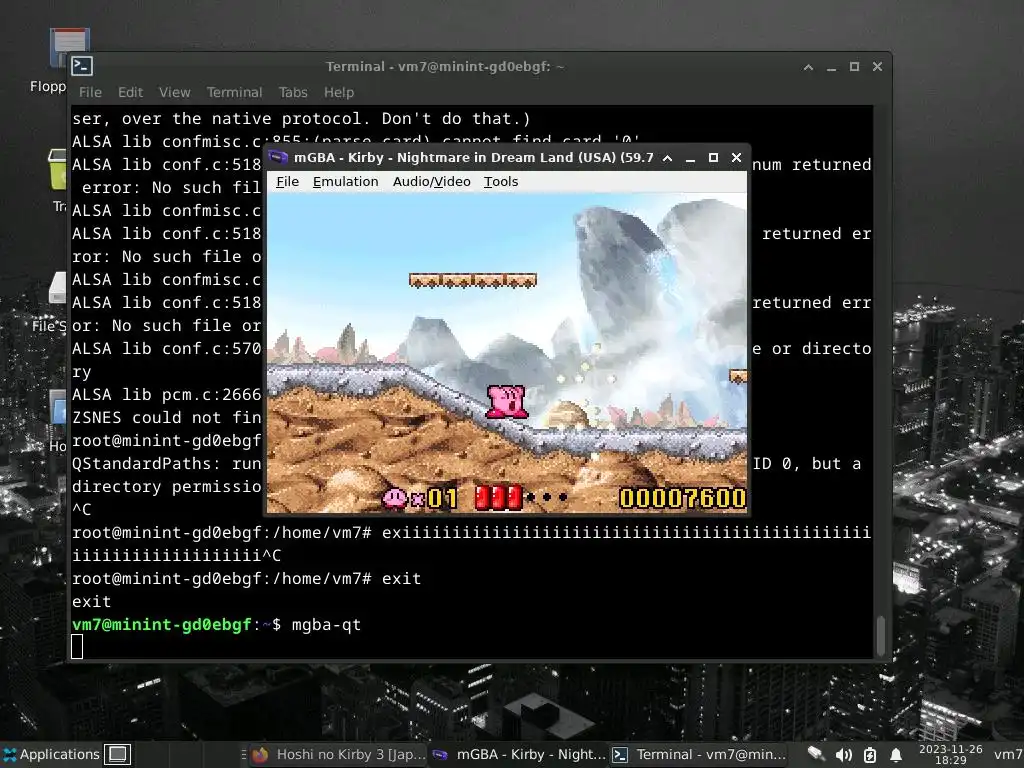Click the red health bar in the game HUD

(499, 498)
